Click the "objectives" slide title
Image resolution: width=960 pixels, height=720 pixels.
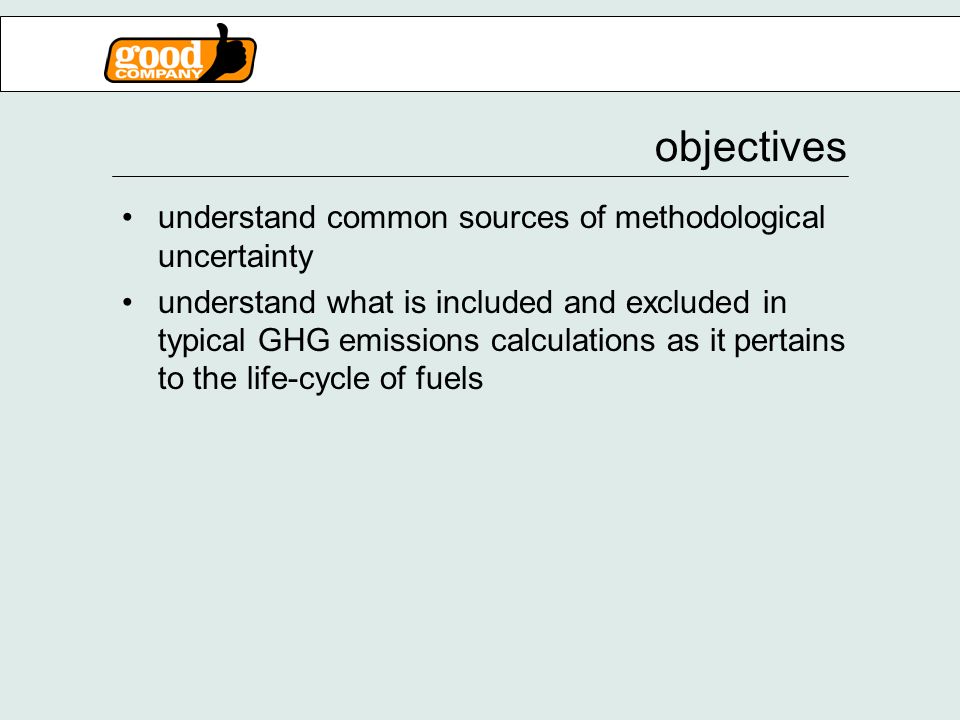click(x=751, y=149)
